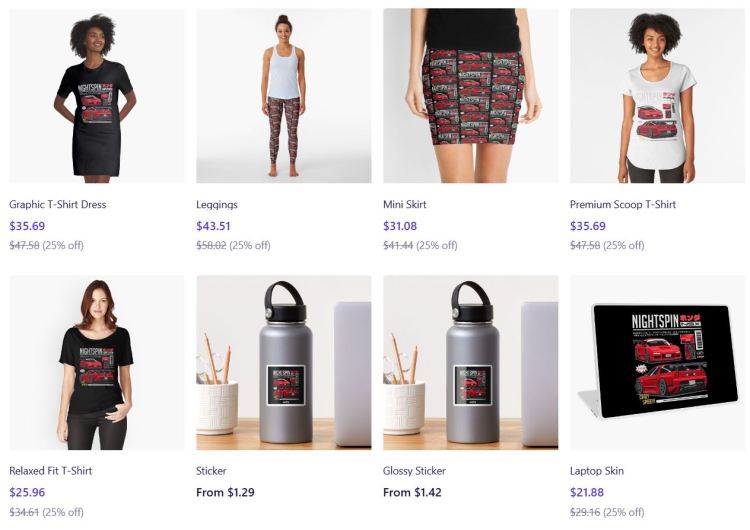Click the Glossy Sticker title link
The height and width of the screenshot is (530, 750).
(414, 471)
